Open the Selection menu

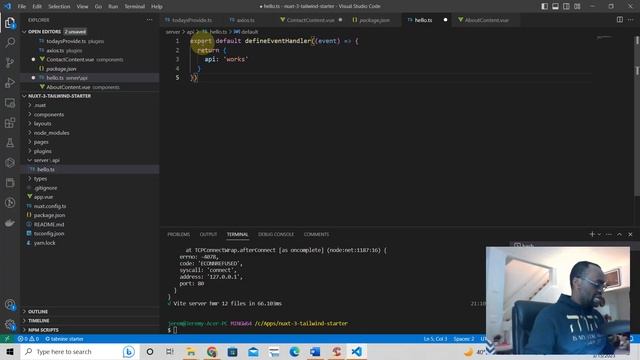click(59, 6)
